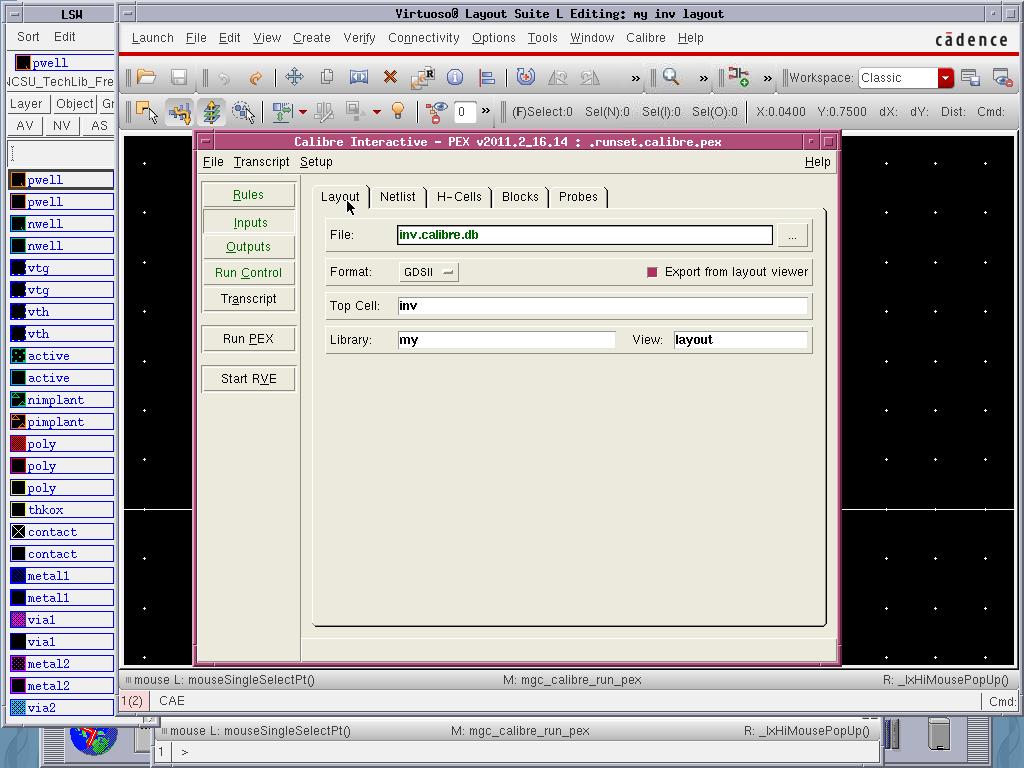This screenshot has width=1024, height=768.
Task: Select the selection box pointer tool
Action: pyautogui.click(x=147, y=112)
